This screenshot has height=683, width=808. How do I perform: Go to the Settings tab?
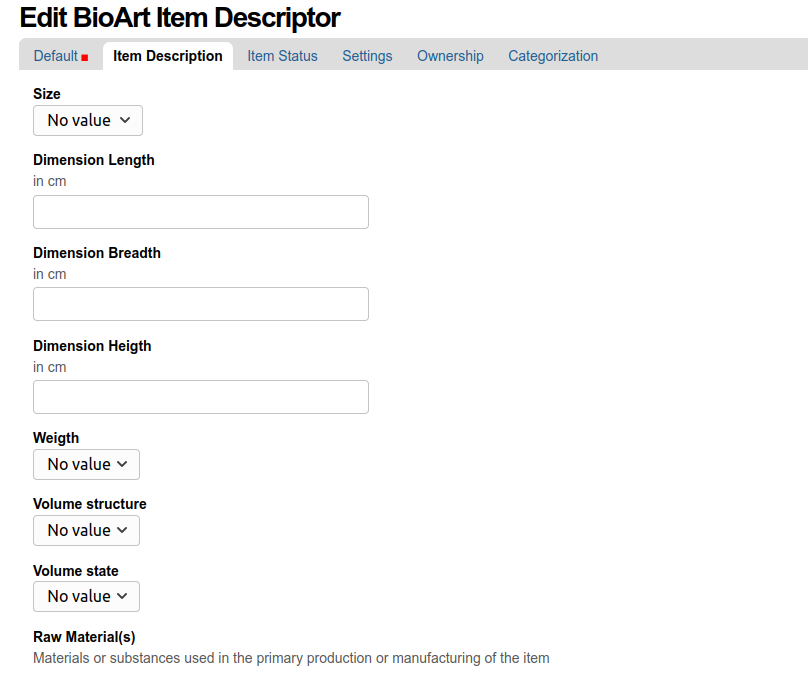click(x=367, y=56)
